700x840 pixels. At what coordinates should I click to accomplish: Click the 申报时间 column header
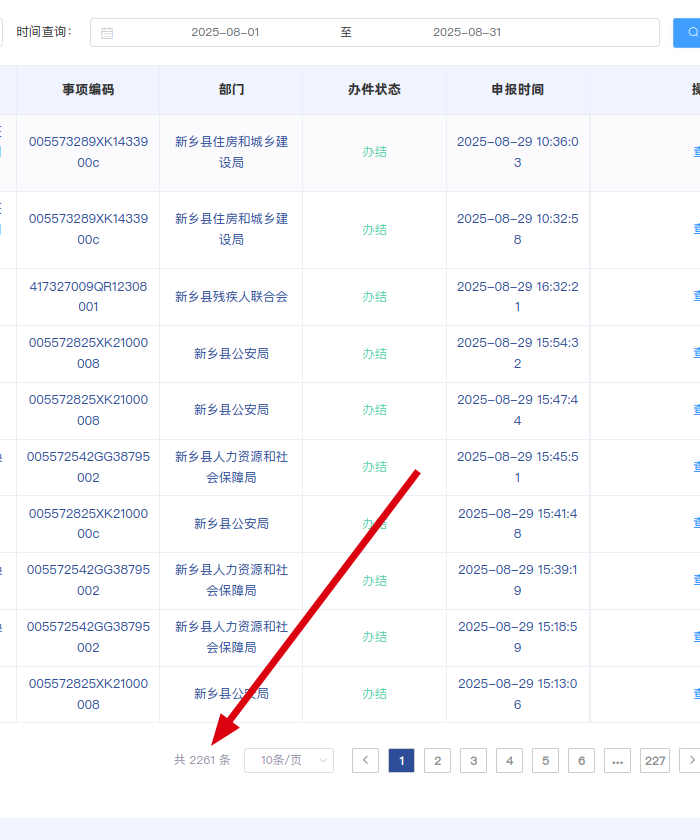(517, 90)
